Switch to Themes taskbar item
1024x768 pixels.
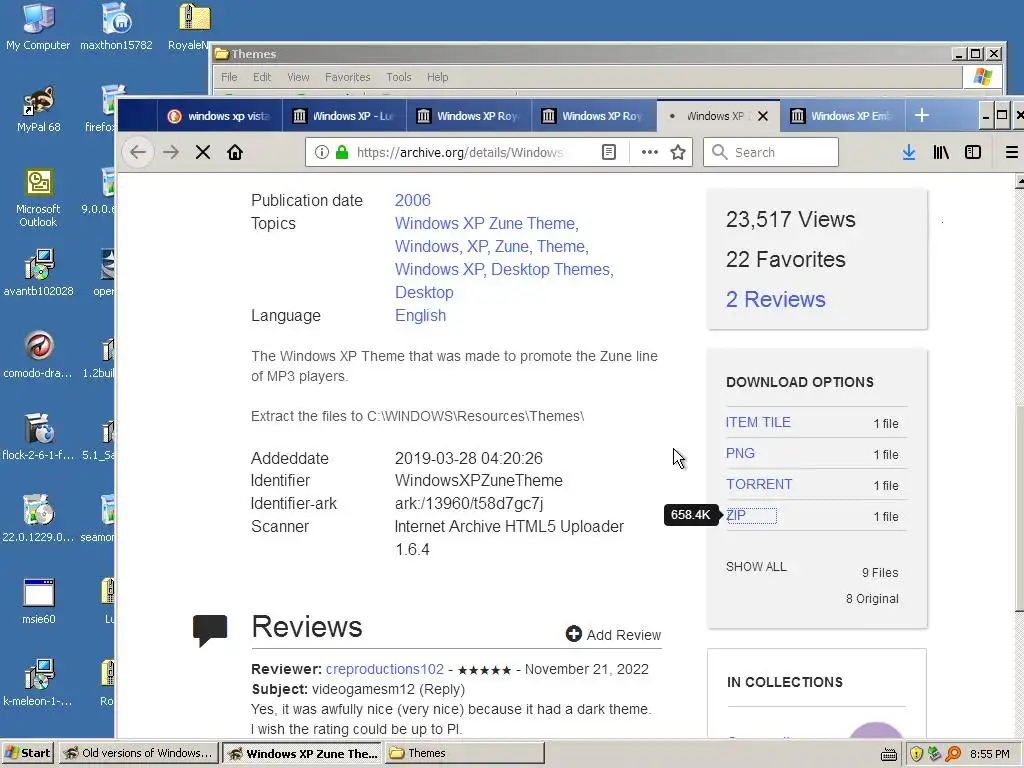464,754
